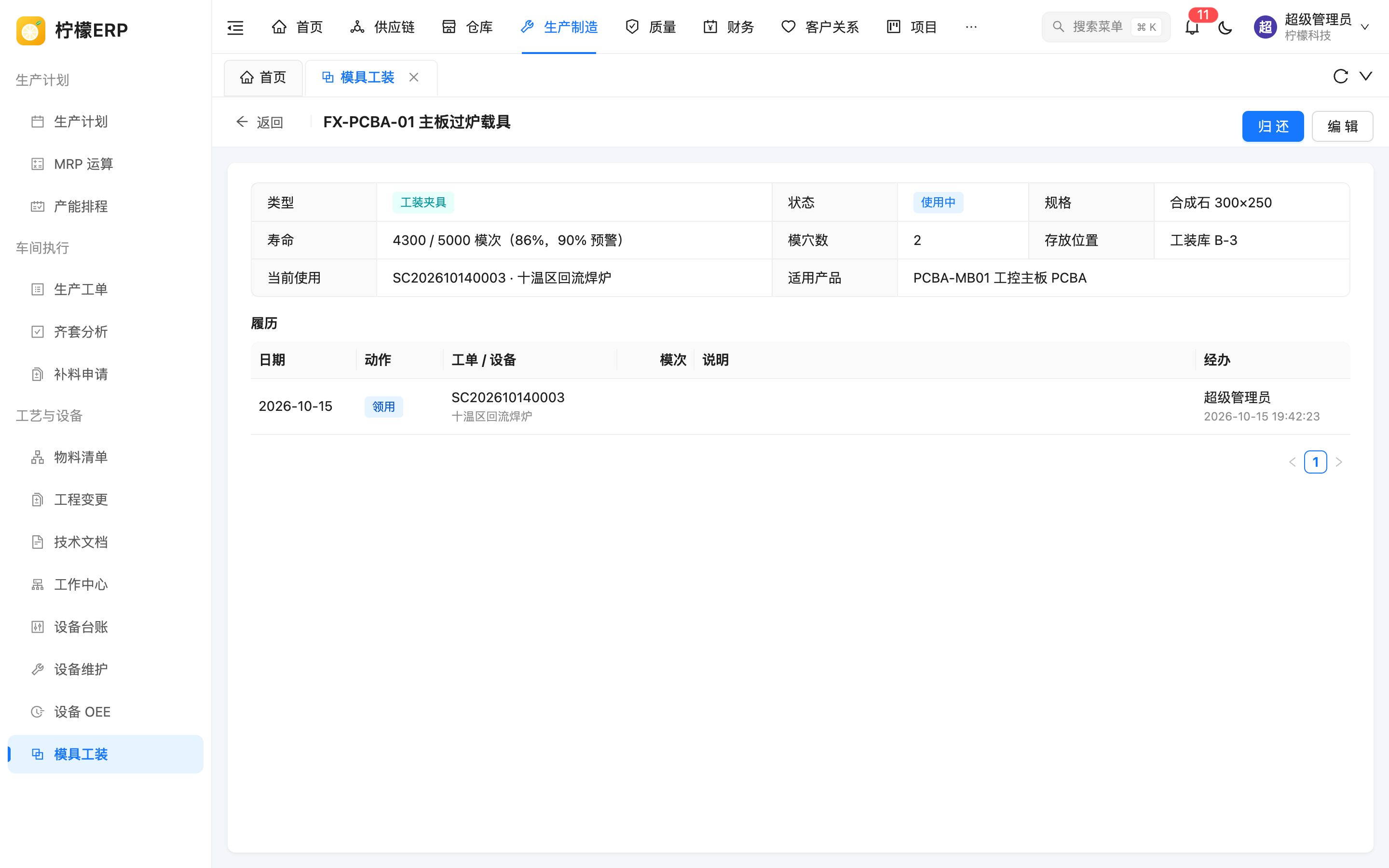
Task: Open 技术文档 in the sidebar
Action: (106, 542)
